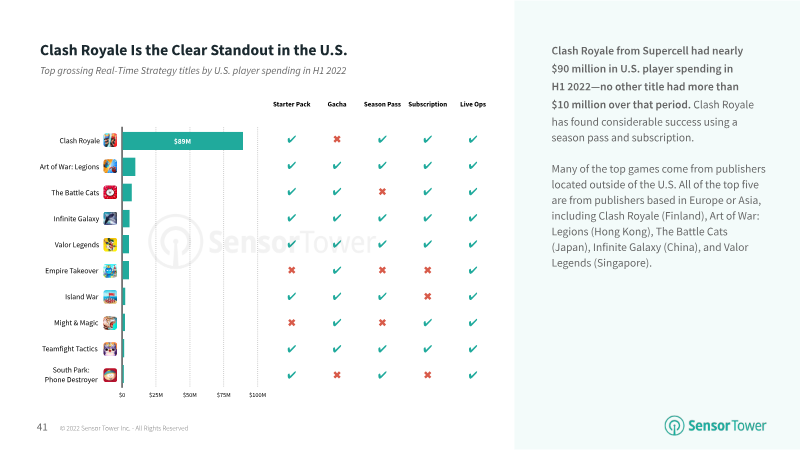This screenshot has width=800, height=450.
Task: Select the Live Ops column header
Action: click(x=473, y=104)
